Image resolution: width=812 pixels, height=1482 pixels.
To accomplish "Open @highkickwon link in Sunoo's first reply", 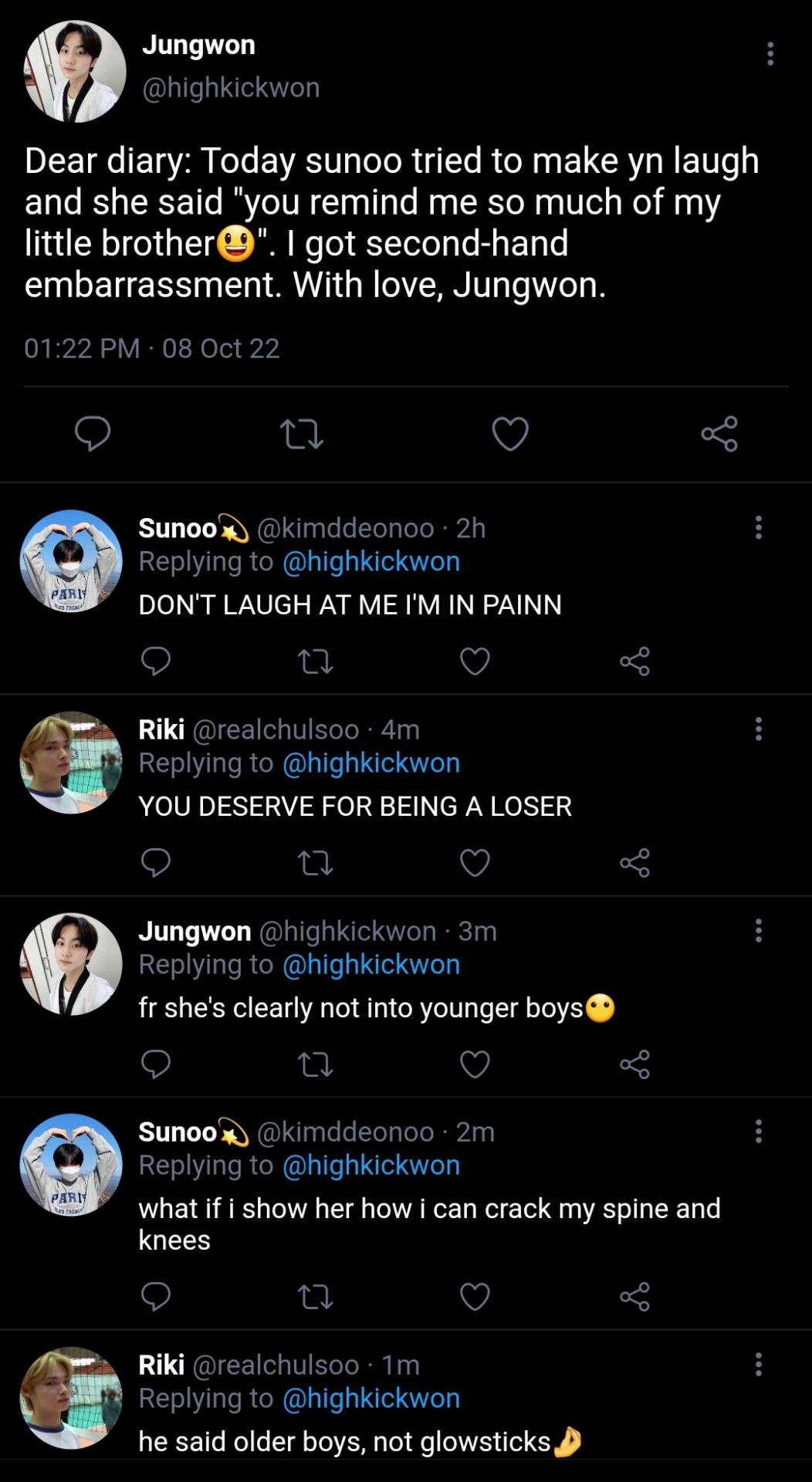I will coord(371,562).
